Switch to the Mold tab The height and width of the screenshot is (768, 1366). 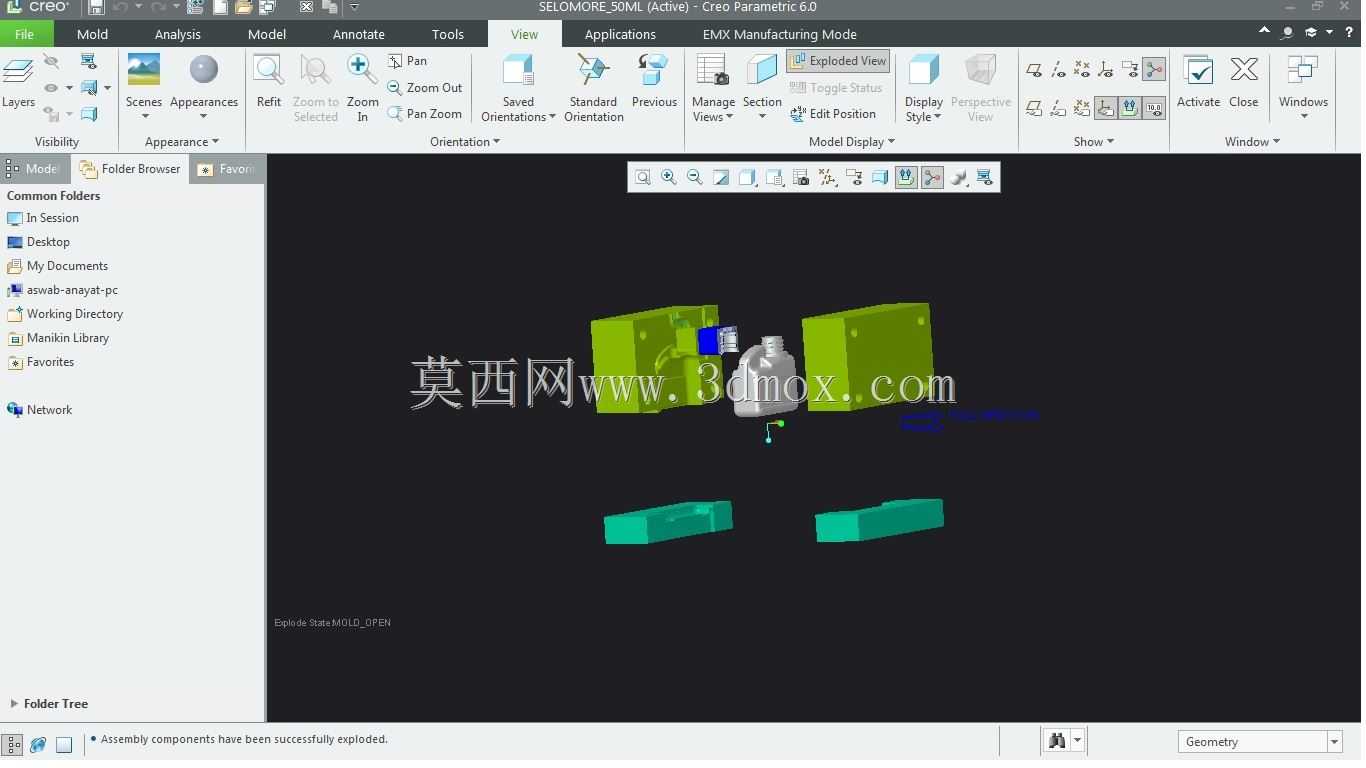coord(92,34)
